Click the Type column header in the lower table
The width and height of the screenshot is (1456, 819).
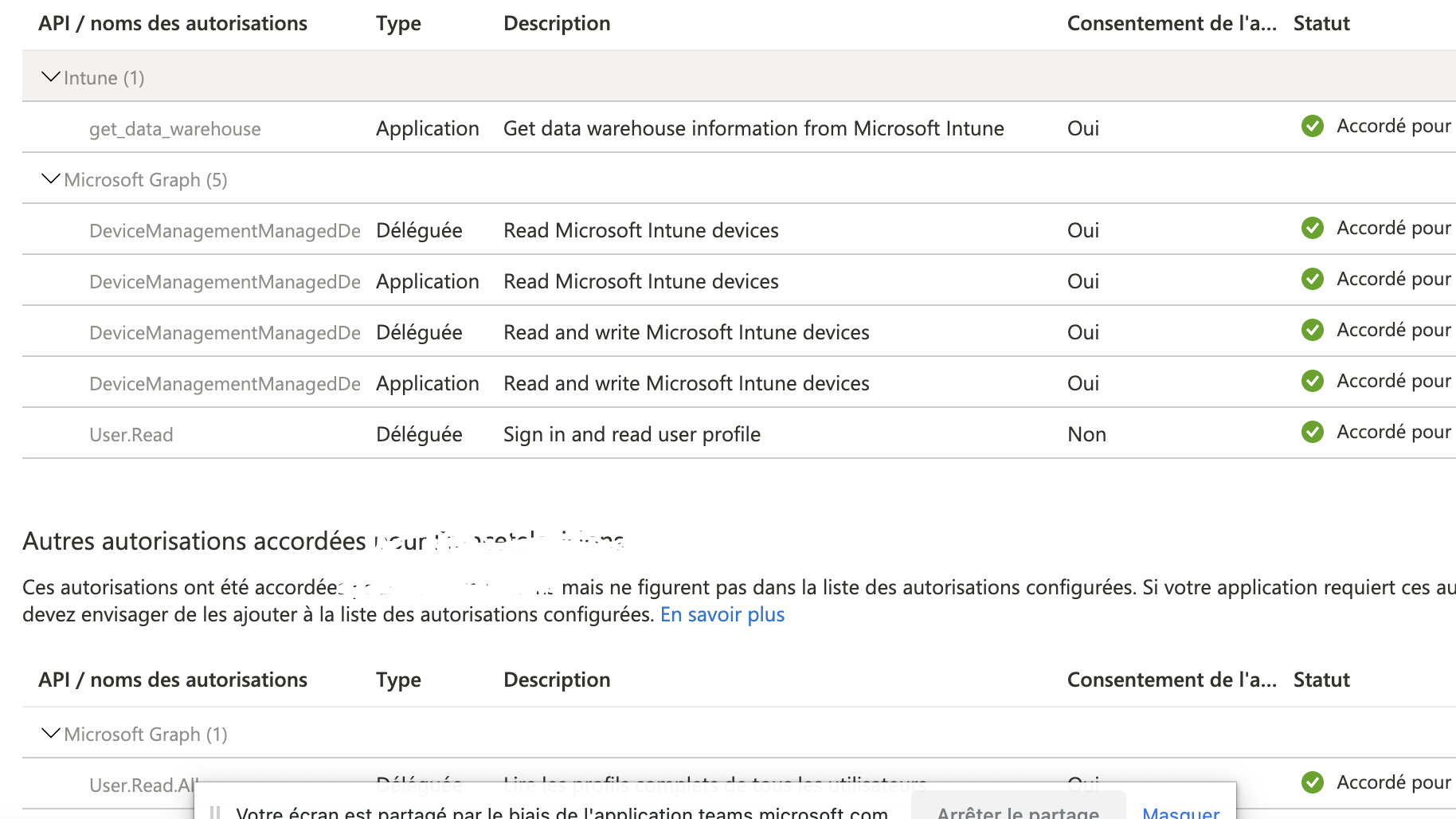point(398,680)
